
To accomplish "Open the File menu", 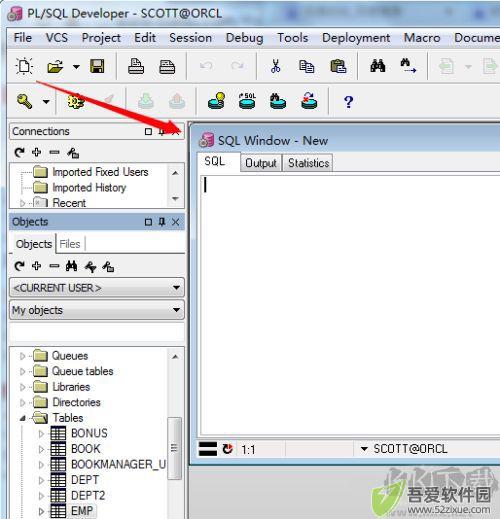I will click(x=23, y=38).
